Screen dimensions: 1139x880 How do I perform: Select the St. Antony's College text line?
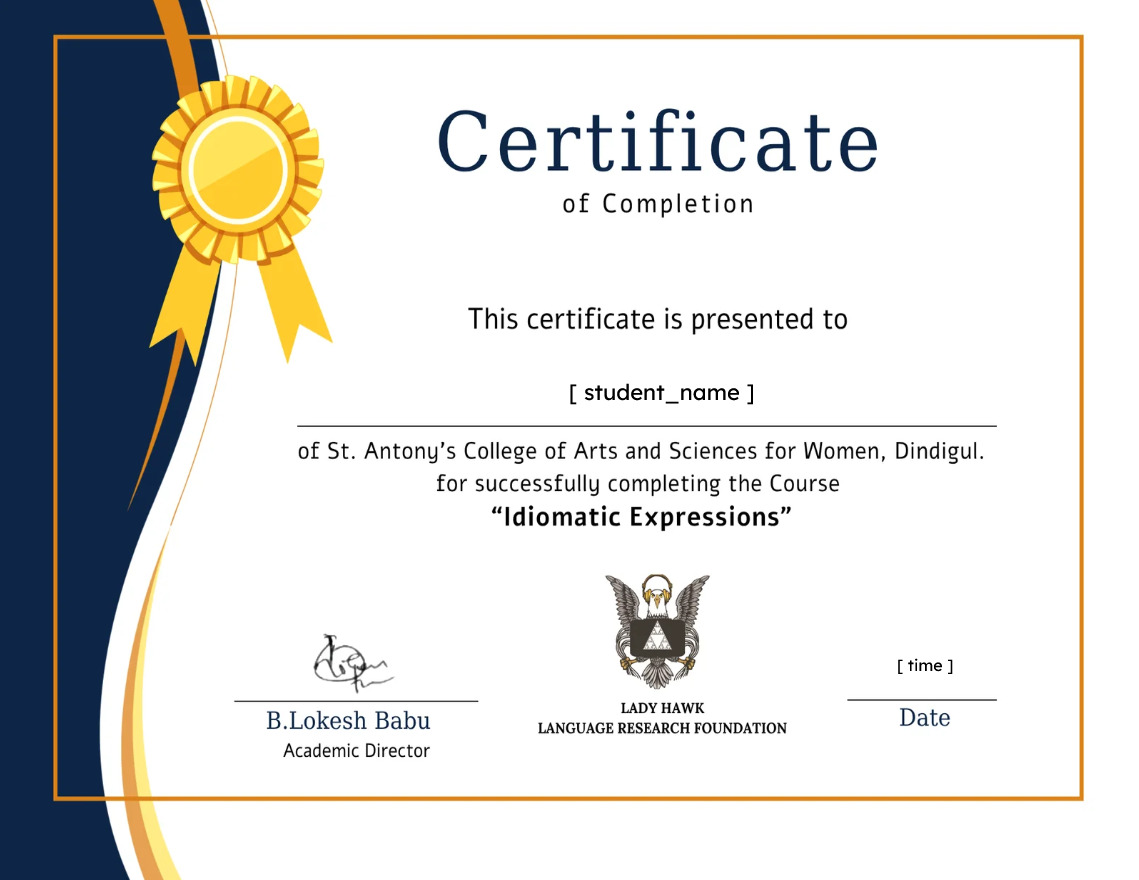(641, 451)
